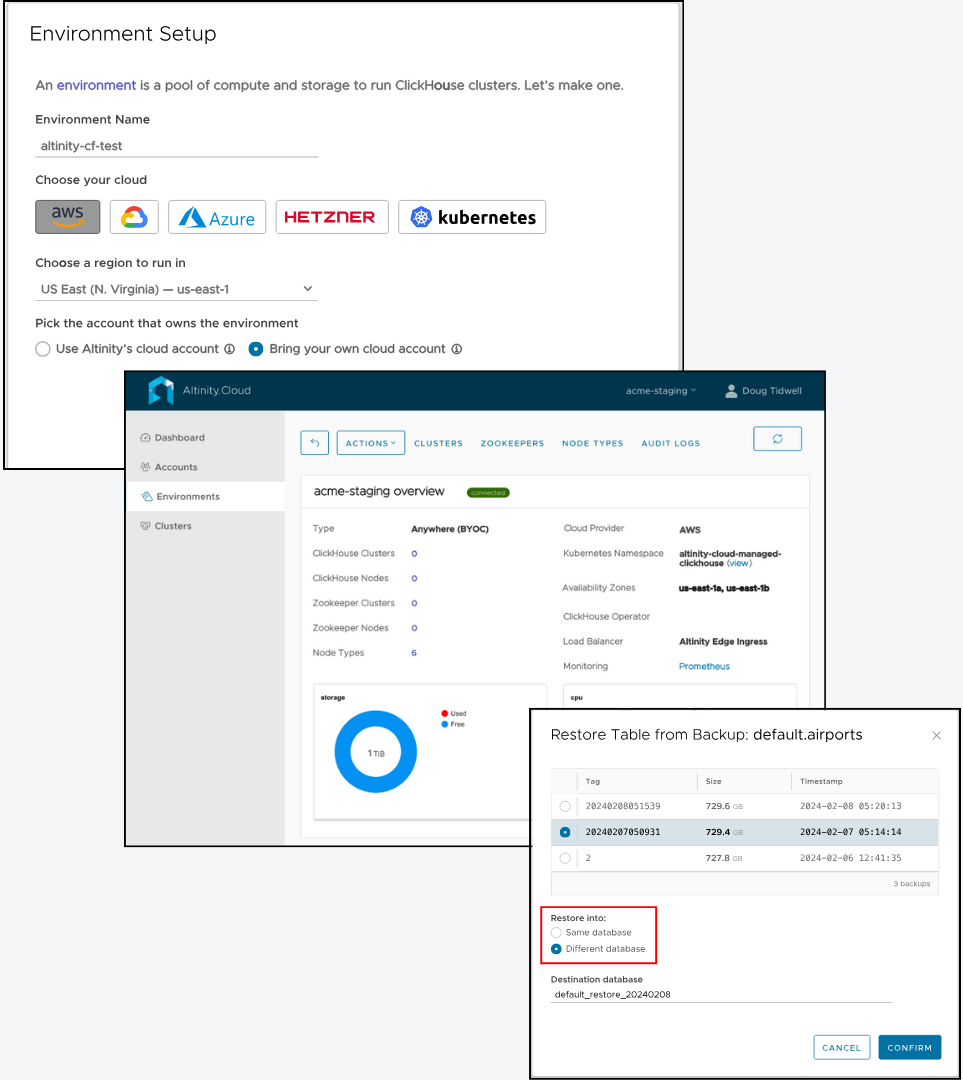Click the 729.4 GB size cell
The height and width of the screenshot is (1080, 963).
tap(724, 832)
